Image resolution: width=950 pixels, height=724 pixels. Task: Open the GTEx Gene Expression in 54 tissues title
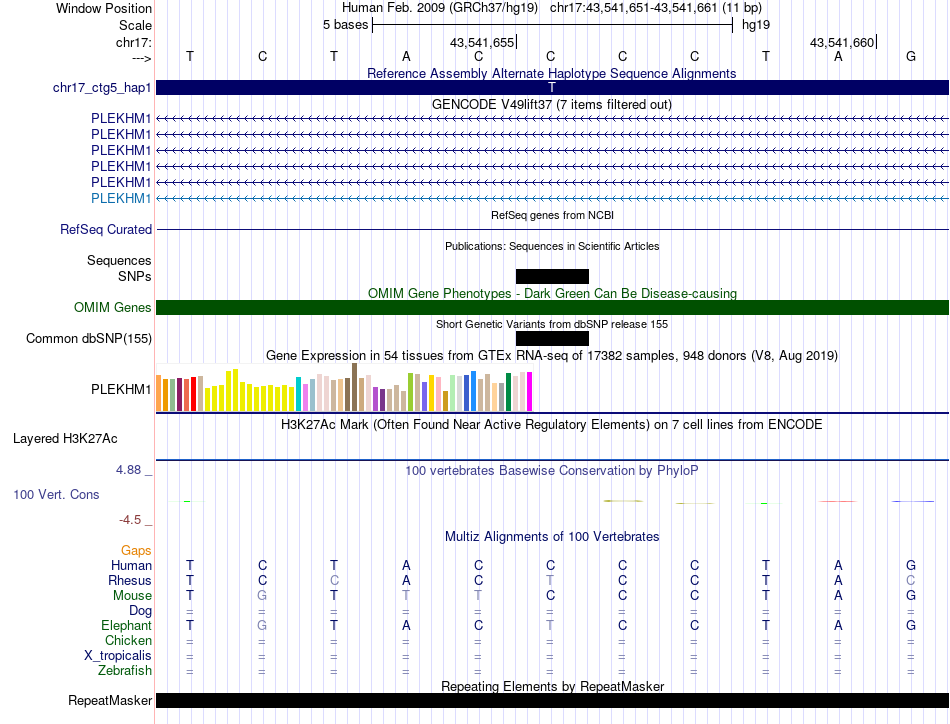point(552,356)
